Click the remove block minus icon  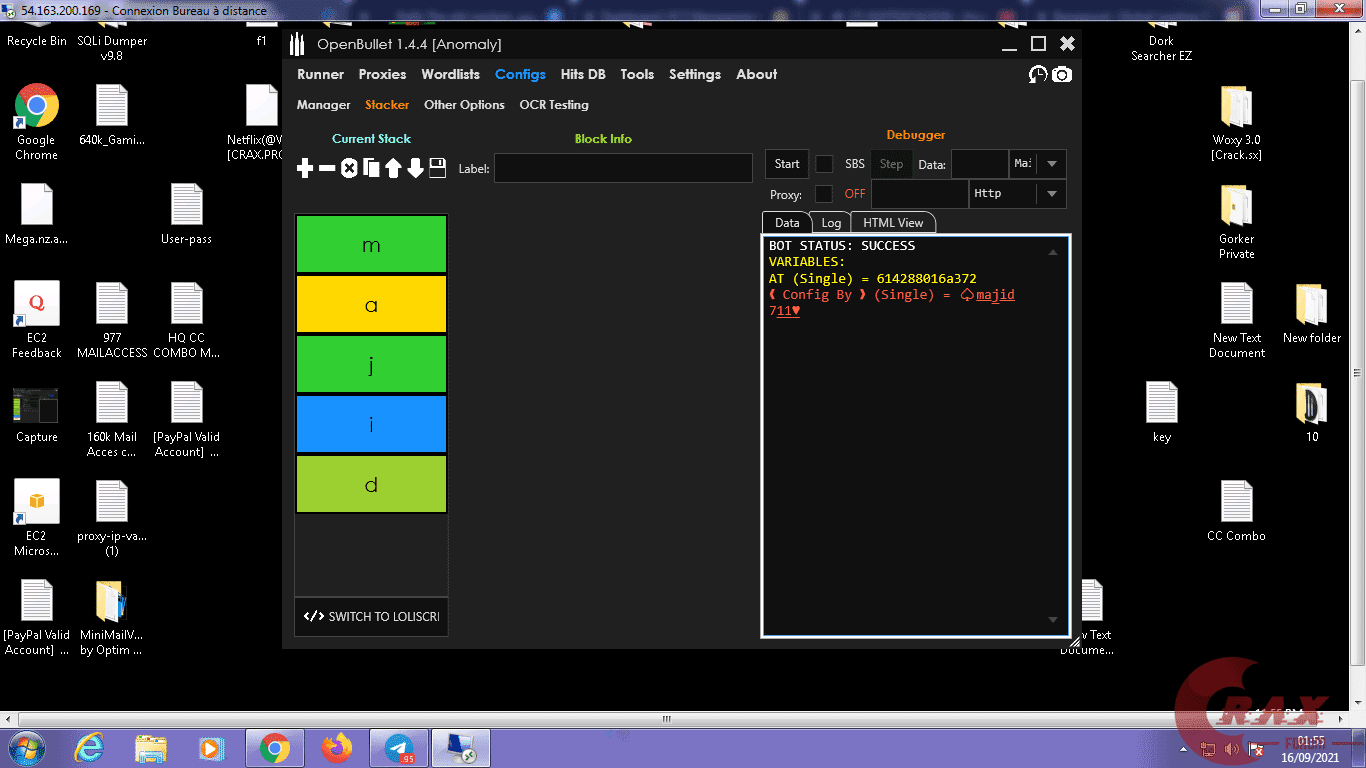coord(327,169)
